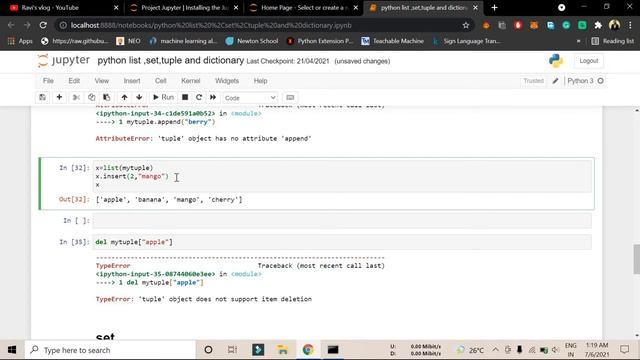The image size is (640, 360).
Task: Click the del mytuple cell editor
Action: pyautogui.click(x=342, y=242)
